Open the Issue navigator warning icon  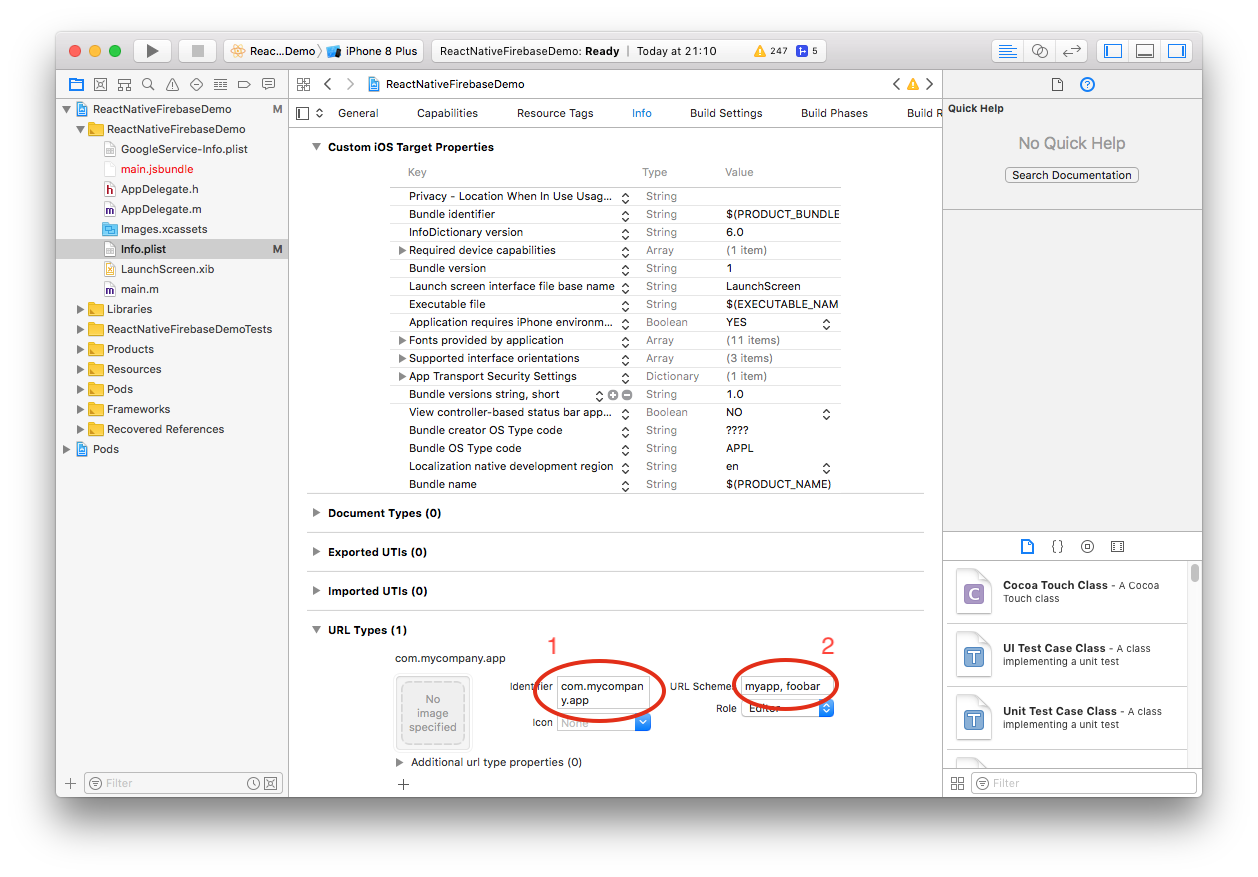(x=172, y=84)
